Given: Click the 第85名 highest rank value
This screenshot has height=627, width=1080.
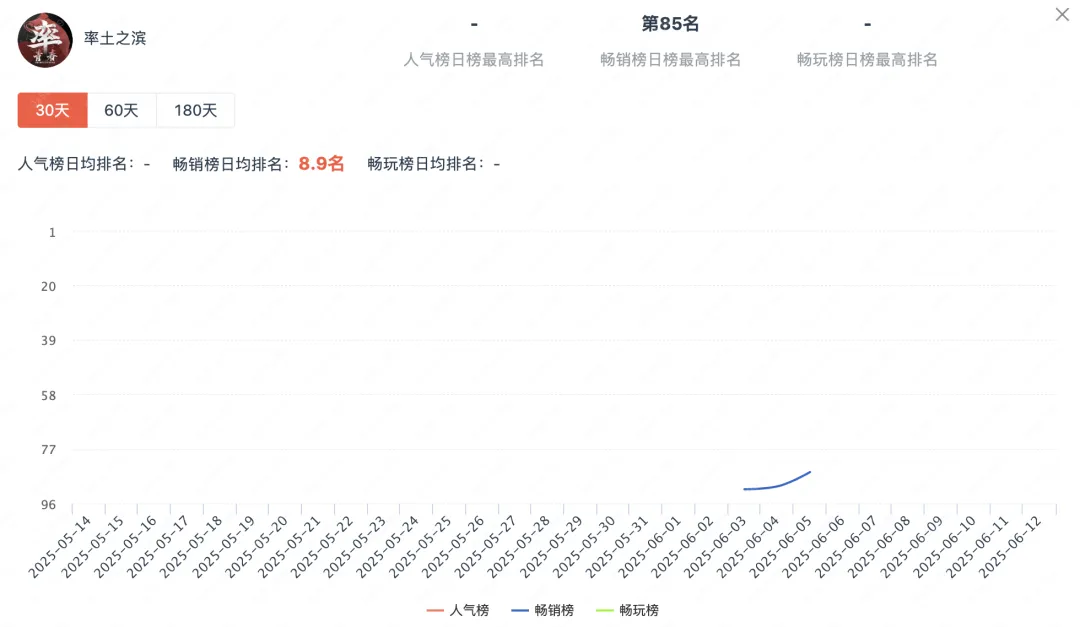Looking at the screenshot, I should pyautogui.click(x=670, y=24).
